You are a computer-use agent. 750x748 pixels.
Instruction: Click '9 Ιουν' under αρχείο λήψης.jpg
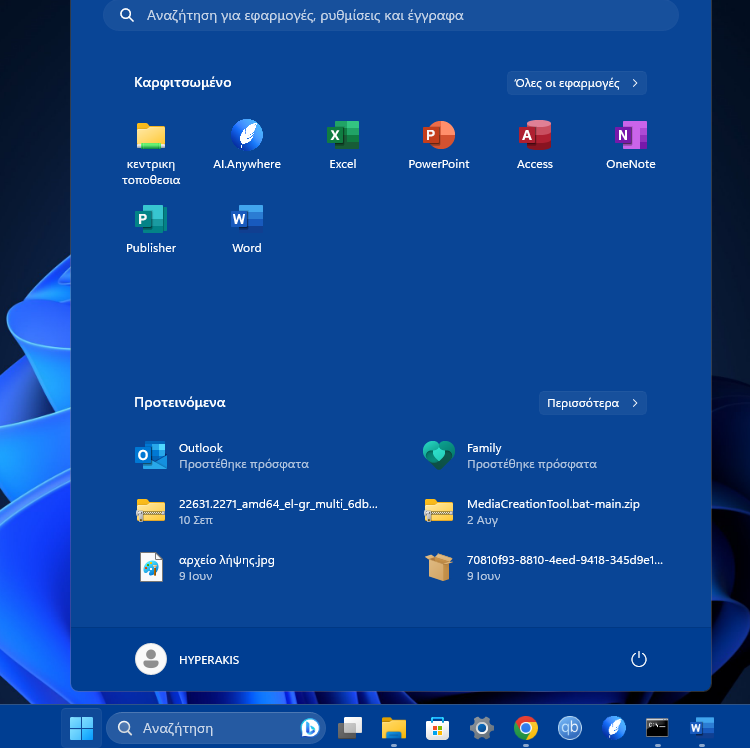(x=196, y=576)
